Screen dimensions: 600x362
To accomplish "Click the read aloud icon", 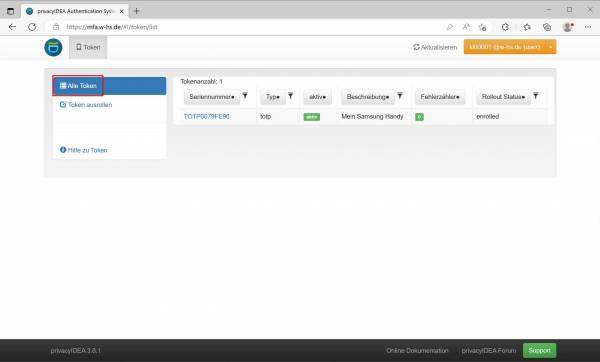I will (x=466, y=27).
